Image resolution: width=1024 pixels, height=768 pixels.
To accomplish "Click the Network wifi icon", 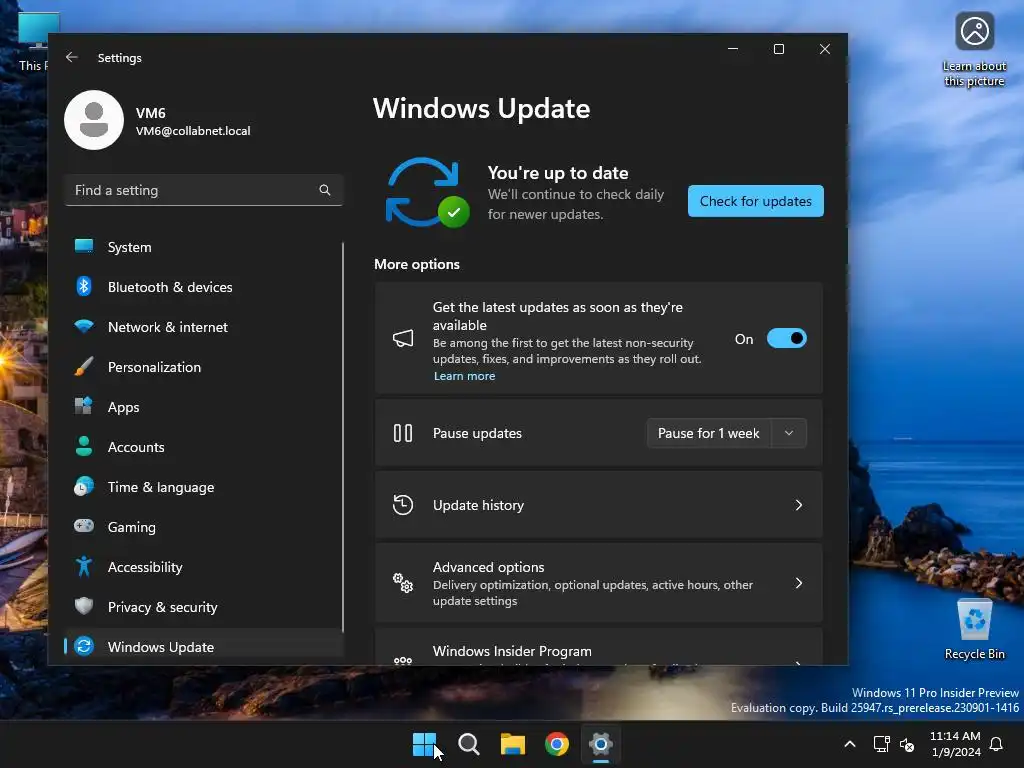I will [84, 326].
